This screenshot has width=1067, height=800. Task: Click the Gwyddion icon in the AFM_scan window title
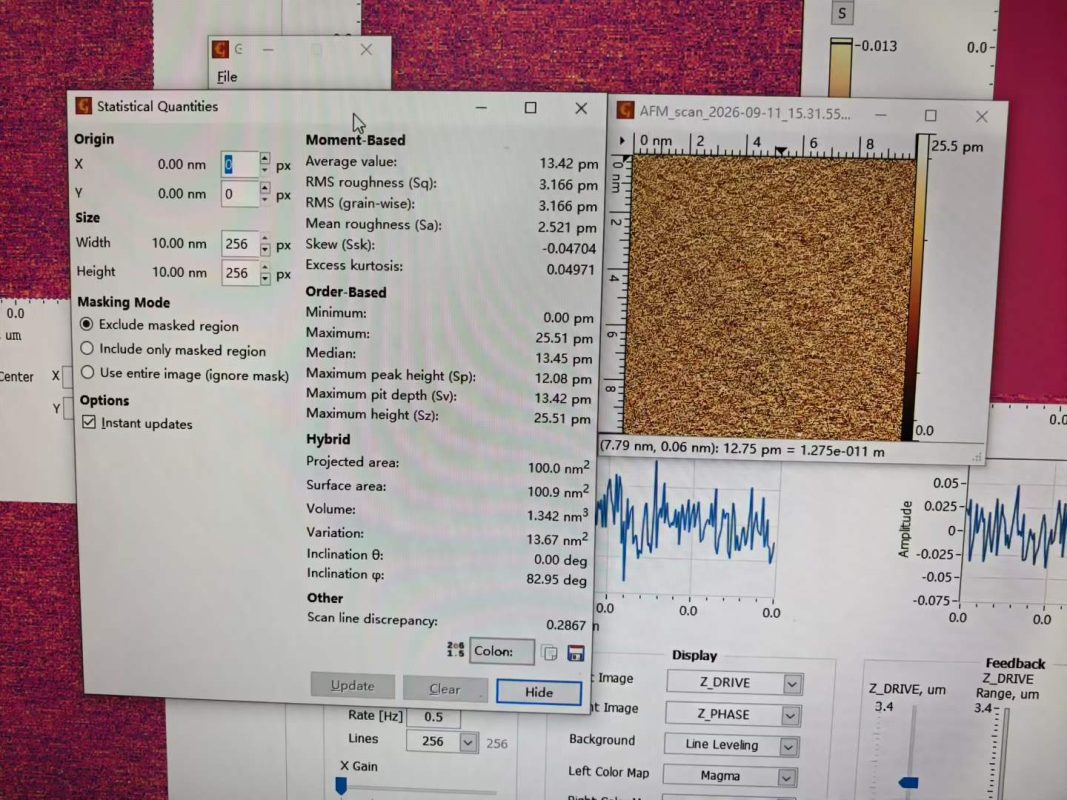[x=625, y=110]
